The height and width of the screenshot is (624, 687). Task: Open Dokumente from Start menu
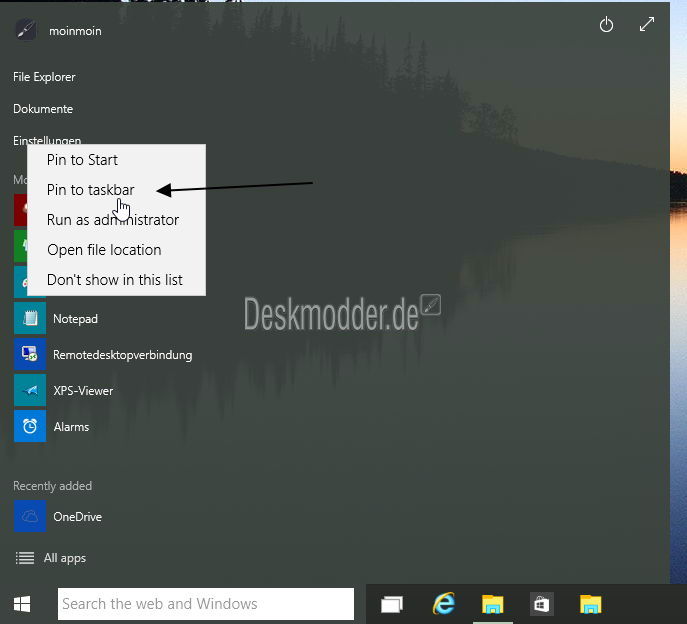coord(43,109)
